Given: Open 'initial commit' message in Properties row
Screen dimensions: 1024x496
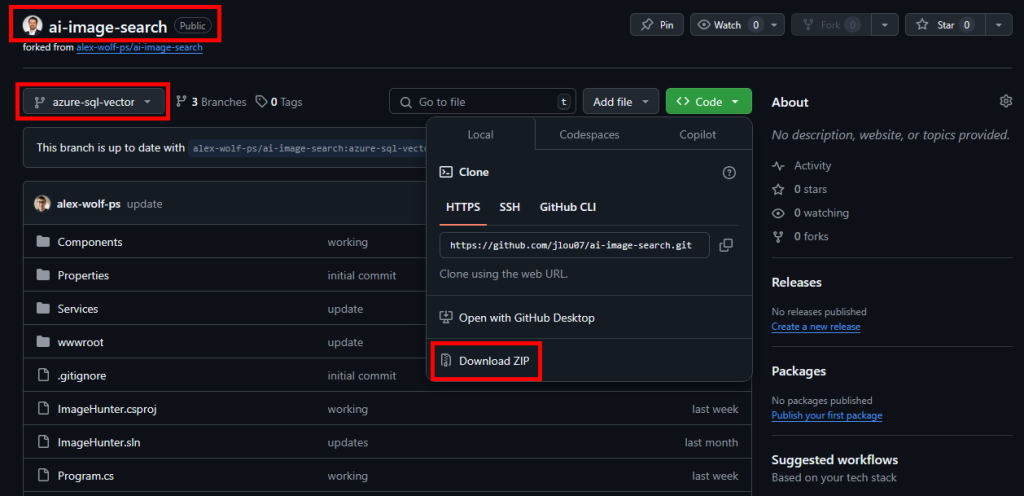Looking at the screenshot, I should tap(362, 275).
